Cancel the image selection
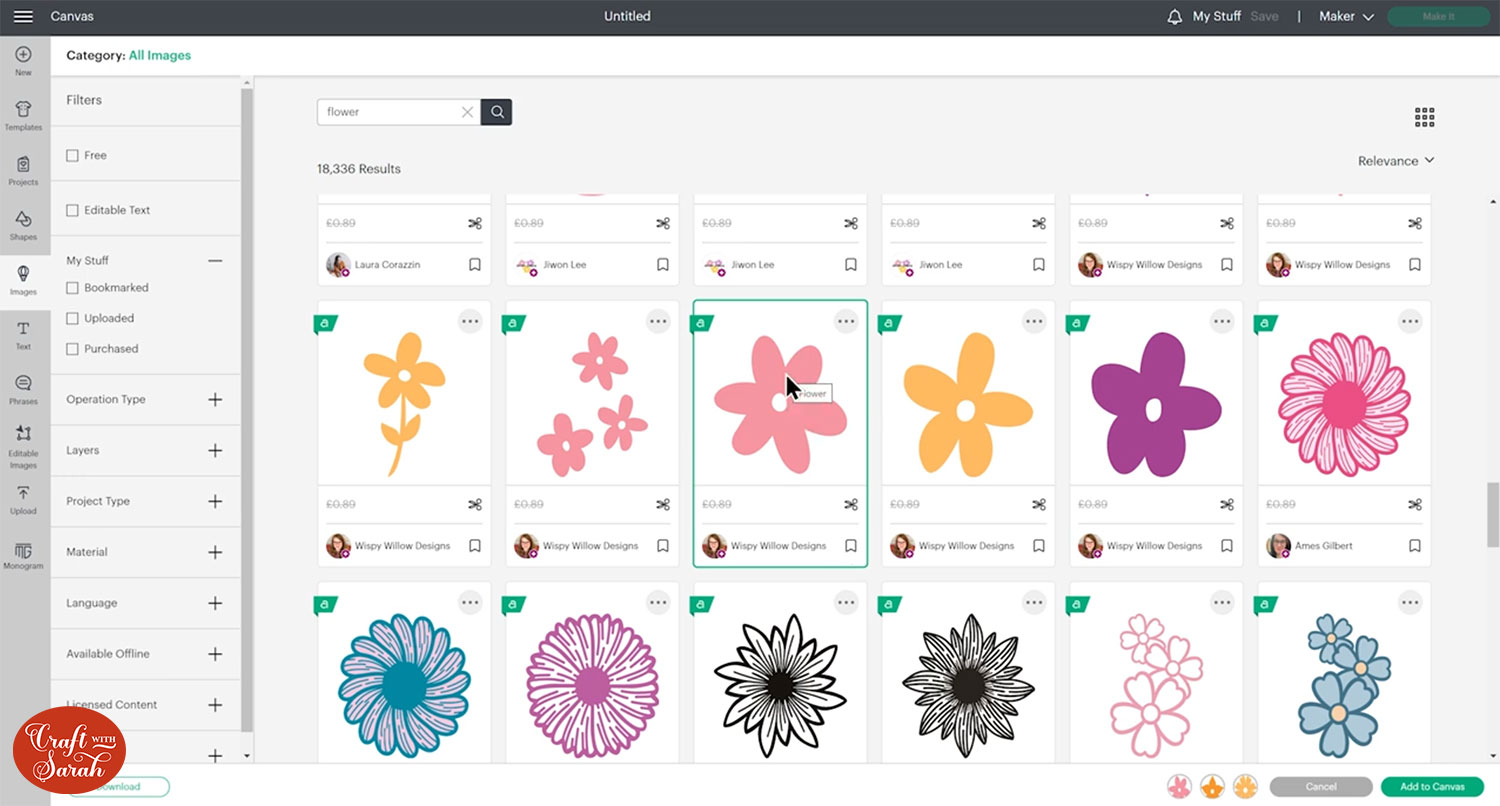Viewport: 1500px width, 806px height. click(1321, 787)
